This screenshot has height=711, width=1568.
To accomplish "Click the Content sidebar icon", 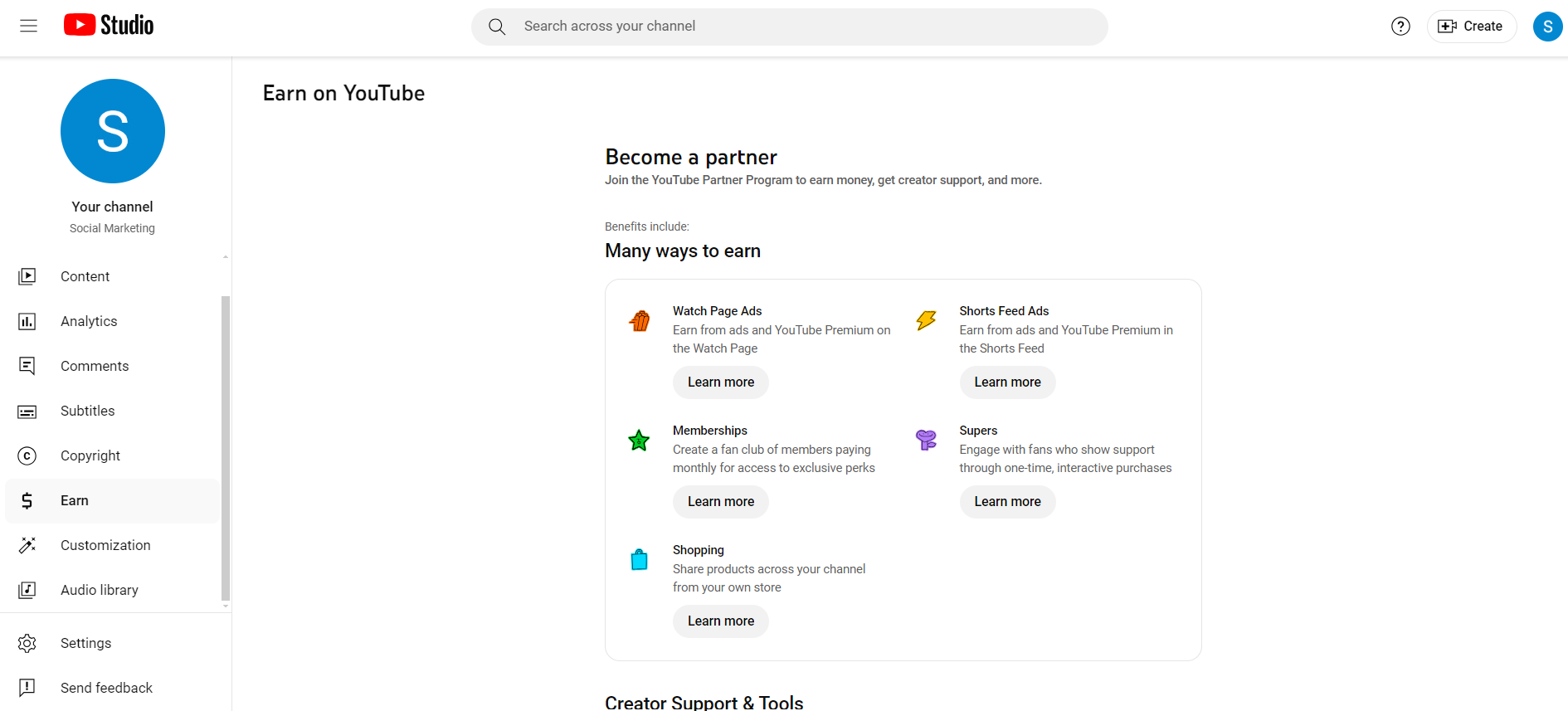I will [x=27, y=276].
